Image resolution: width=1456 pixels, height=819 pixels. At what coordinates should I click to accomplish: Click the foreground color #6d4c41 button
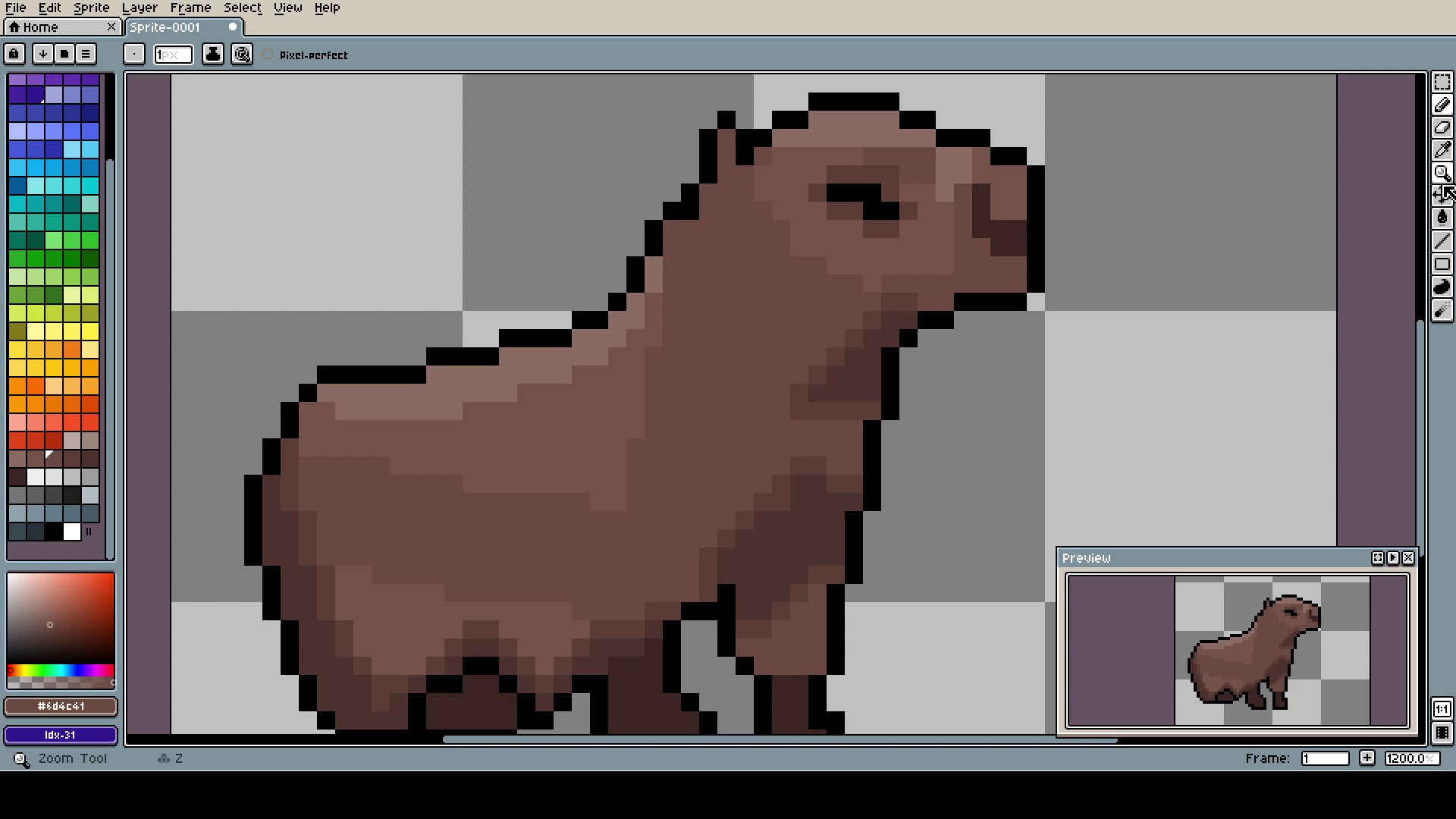[61, 706]
